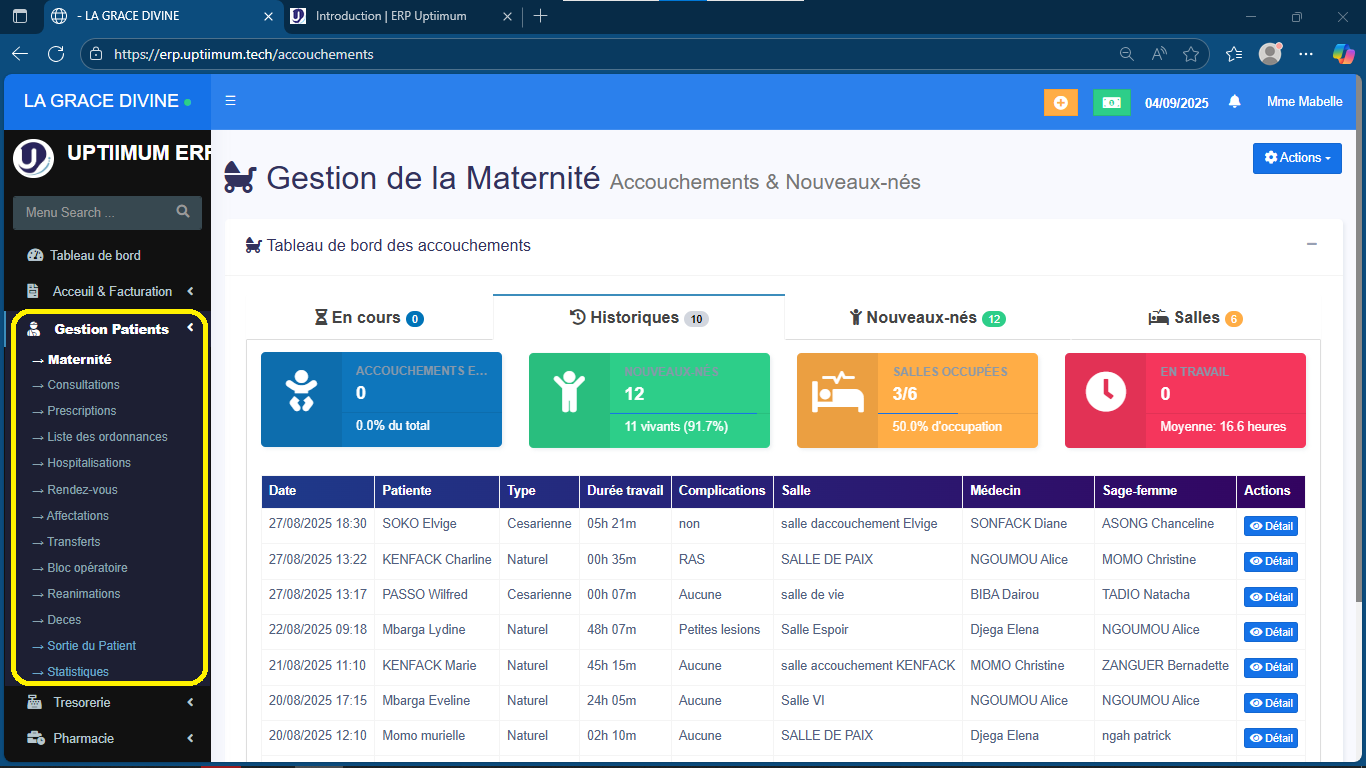Open Statistiques in the sidebar

click(x=78, y=672)
